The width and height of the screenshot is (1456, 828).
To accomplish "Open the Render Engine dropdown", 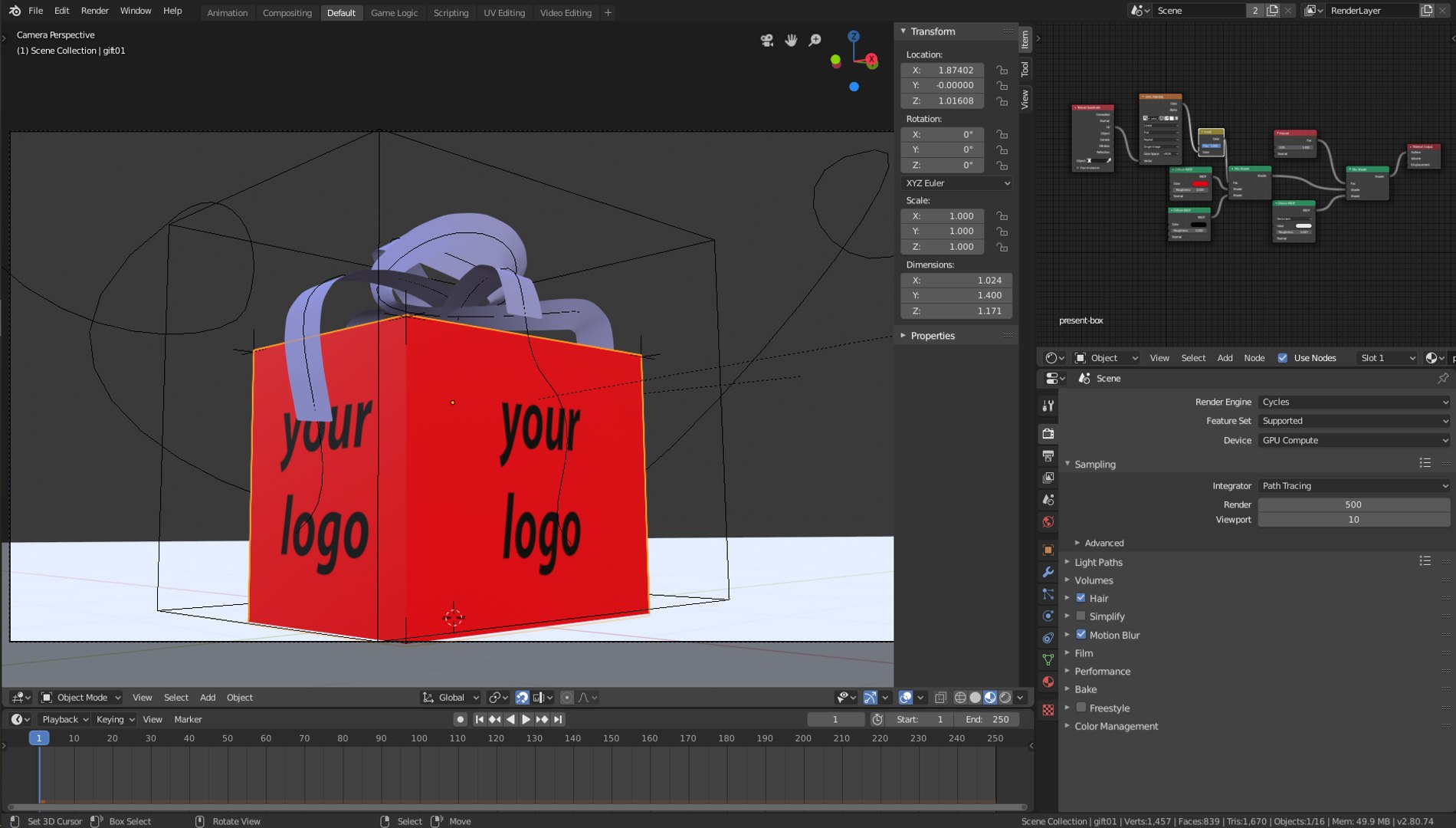I will 1354,402.
